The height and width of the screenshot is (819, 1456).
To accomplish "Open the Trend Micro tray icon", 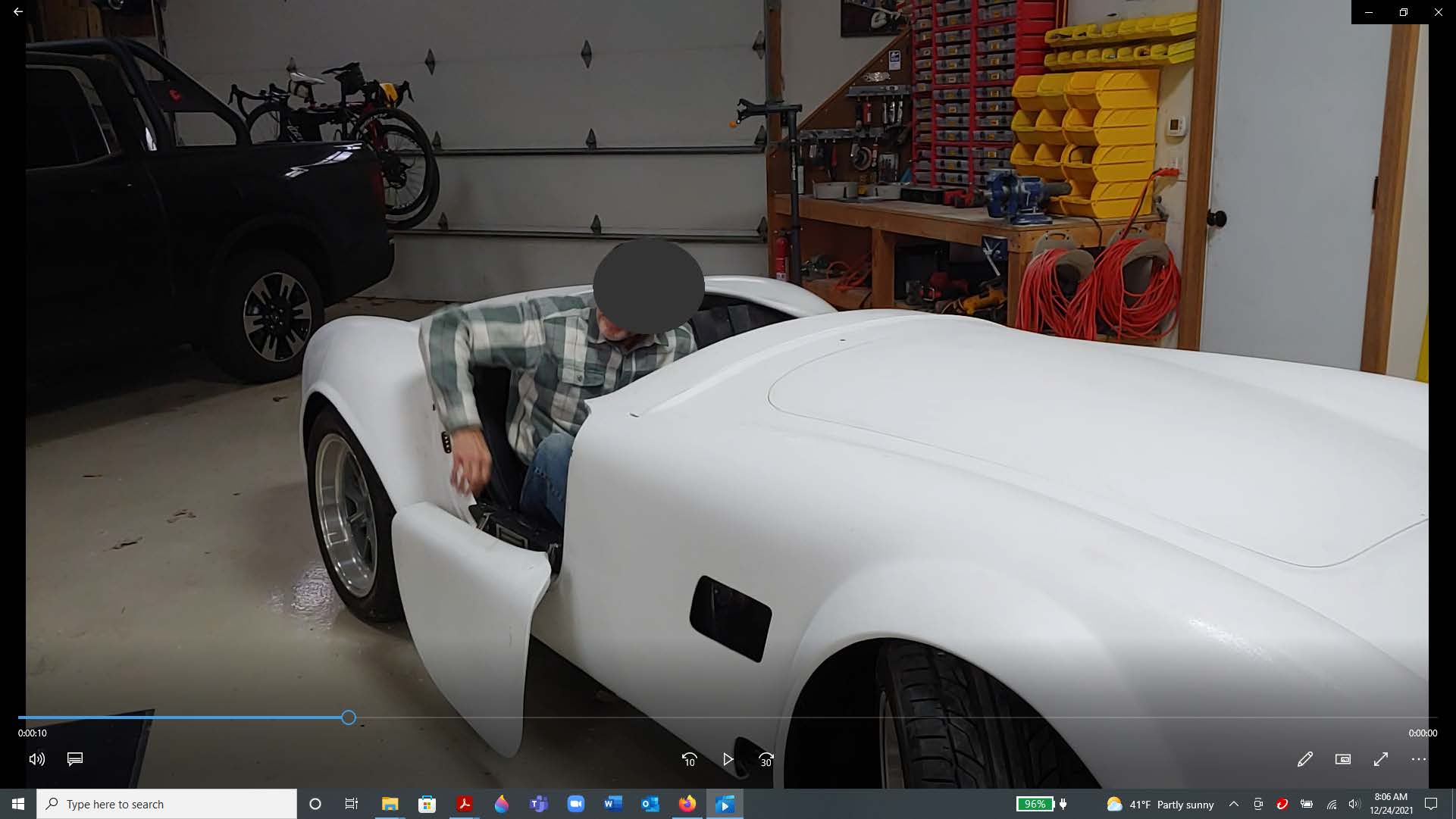I will [1282, 804].
